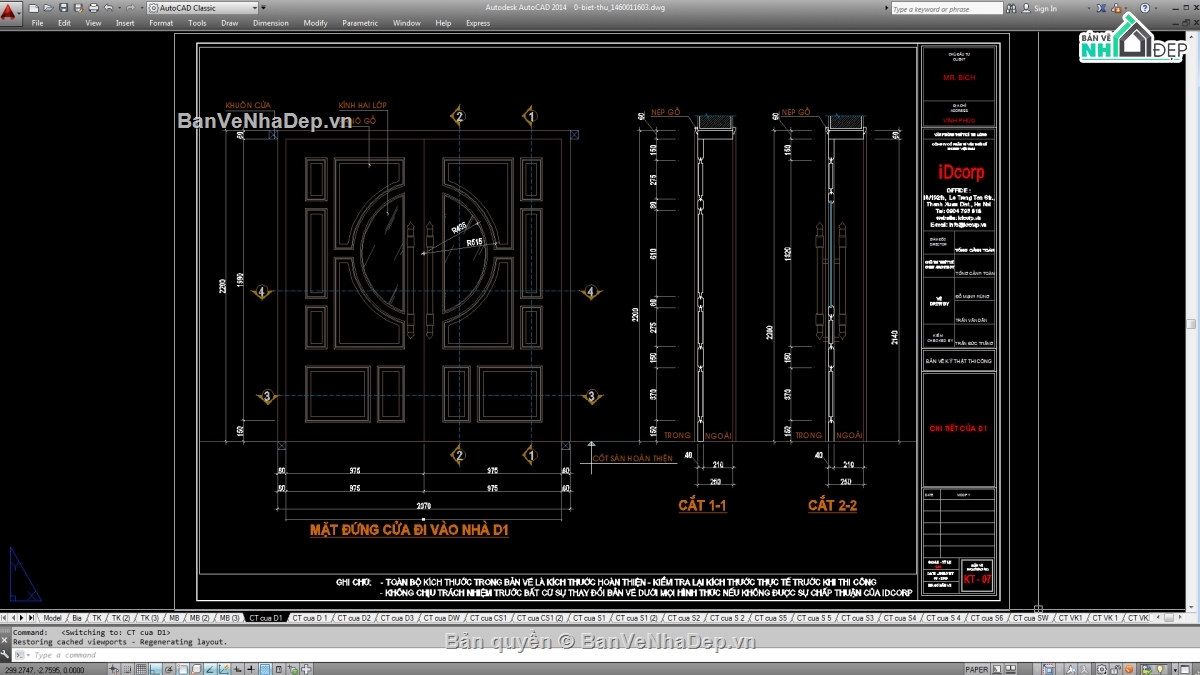Select the 'CẮT 1-1' section title text
The width and height of the screenshot is (1200, 675).
[702, 505]
